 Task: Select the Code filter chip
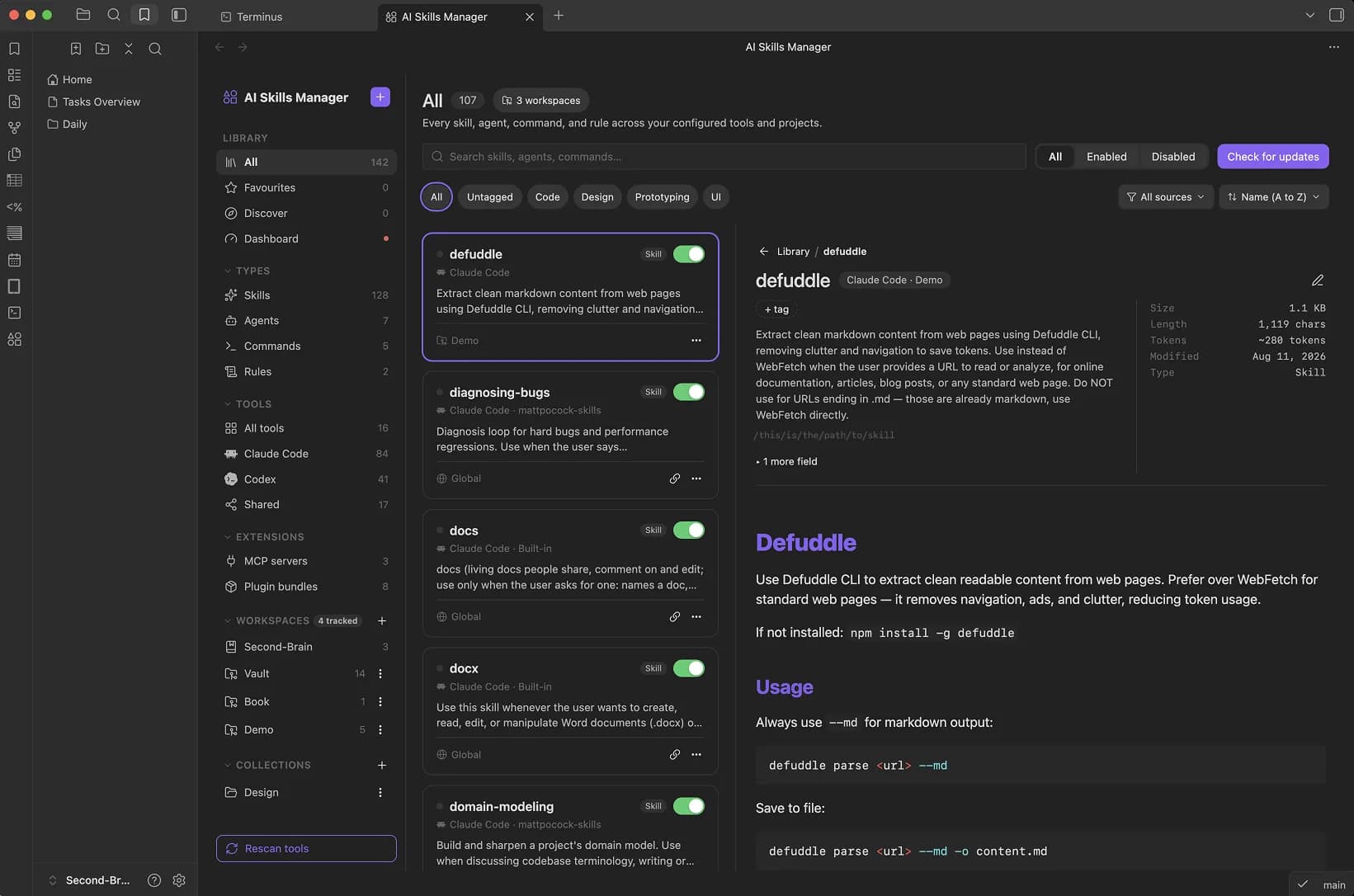coord(547,197)
